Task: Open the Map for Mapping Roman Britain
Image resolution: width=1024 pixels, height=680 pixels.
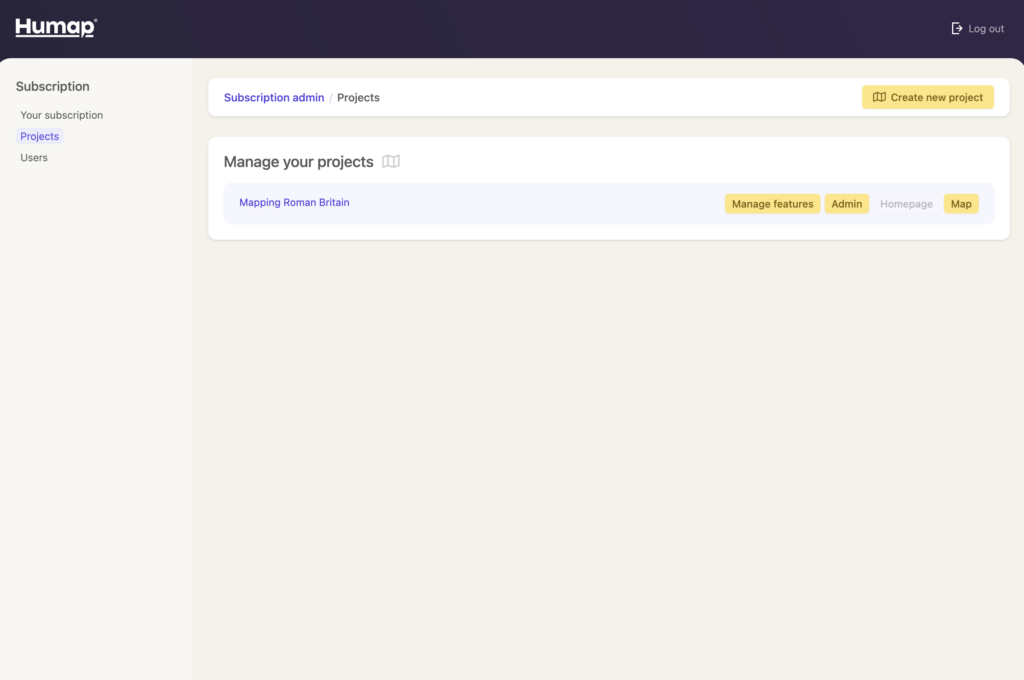Action: pyautogui.click(x=961, y=204)
